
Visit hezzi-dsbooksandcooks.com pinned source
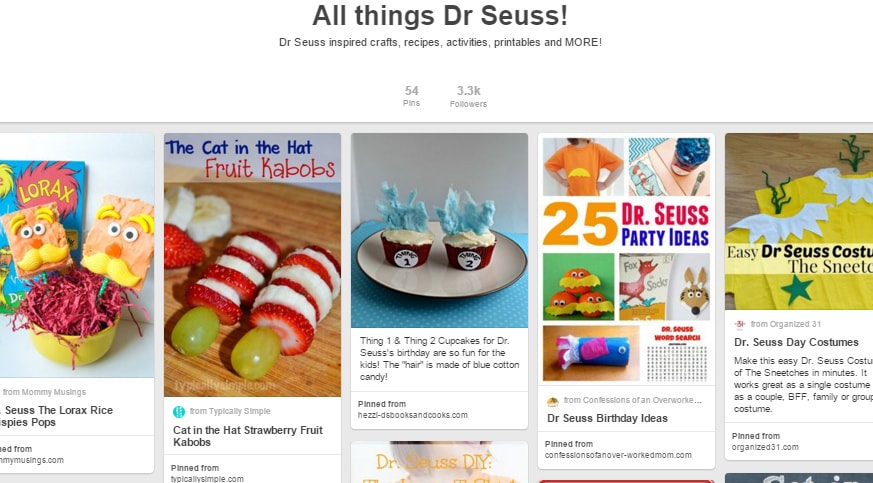pyautogui.click(x=413, y=415)
